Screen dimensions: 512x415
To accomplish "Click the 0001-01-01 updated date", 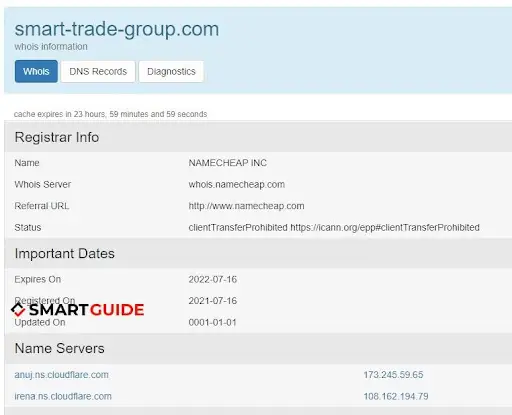I will point(213,322).
